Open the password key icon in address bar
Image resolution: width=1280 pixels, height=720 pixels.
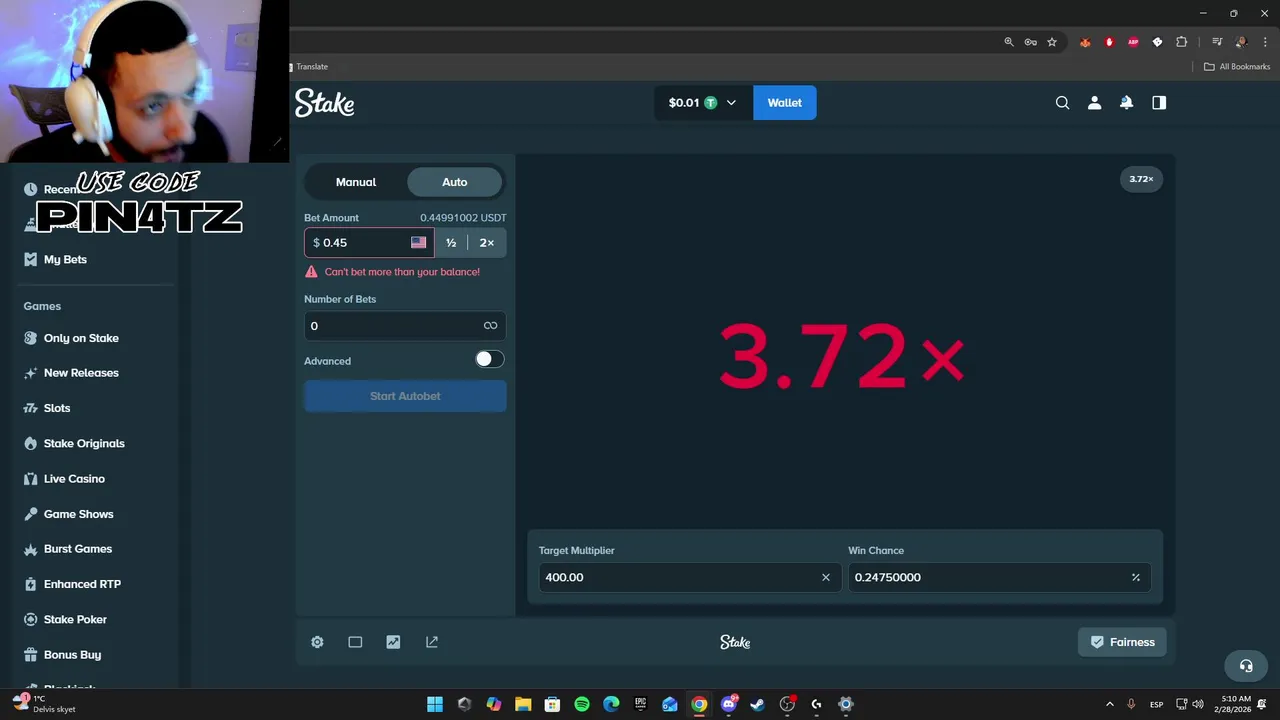[x=1030, y=42]
